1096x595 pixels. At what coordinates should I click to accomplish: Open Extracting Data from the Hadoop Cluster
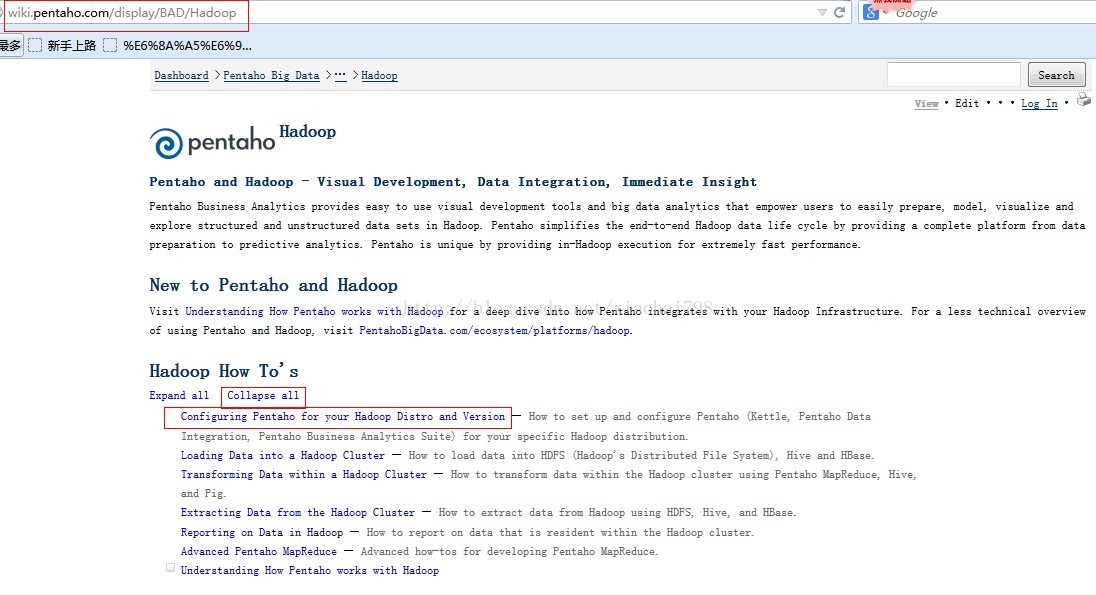coord(298,512)
